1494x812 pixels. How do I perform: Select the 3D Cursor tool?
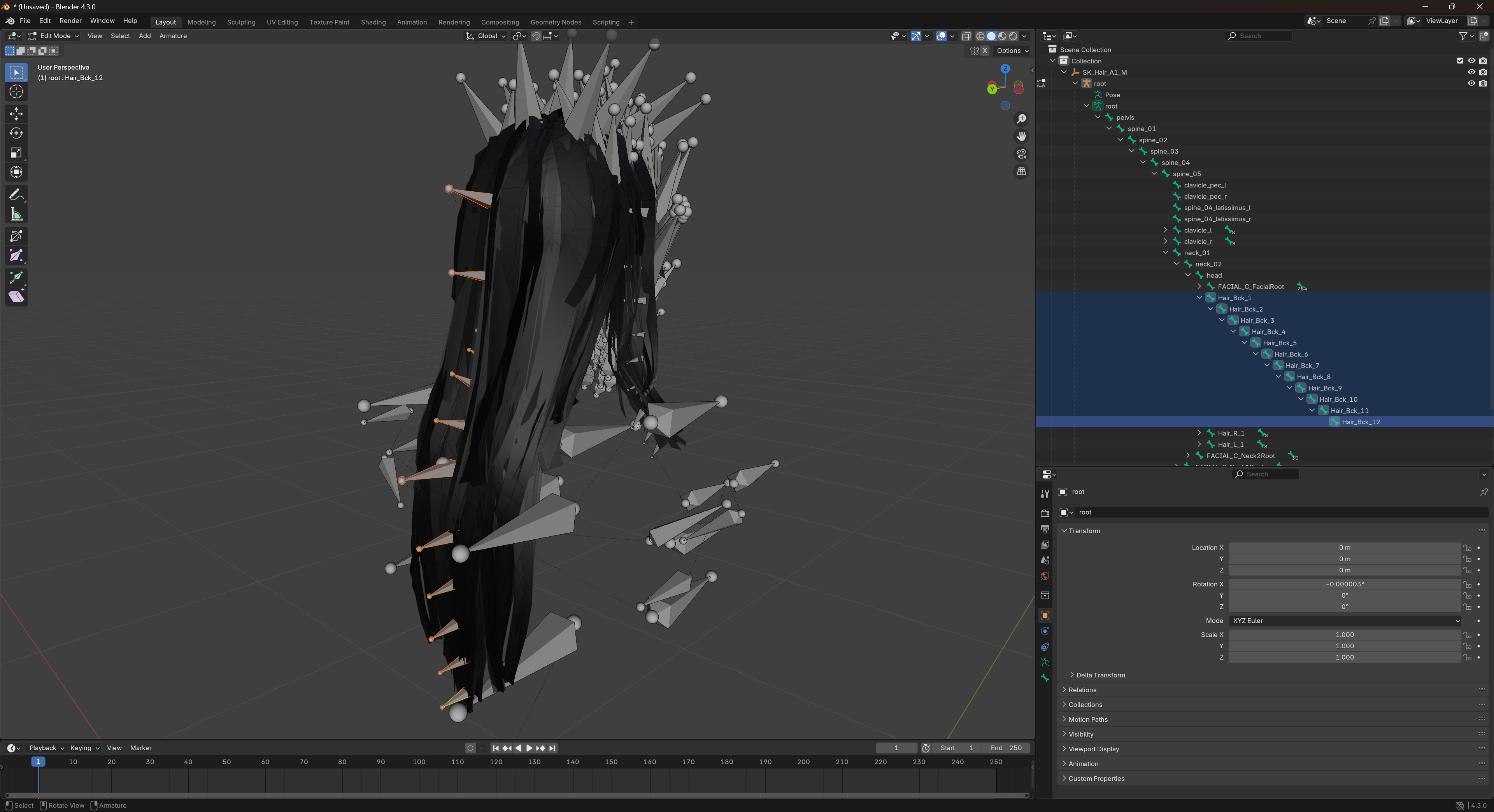pos(16,91)
